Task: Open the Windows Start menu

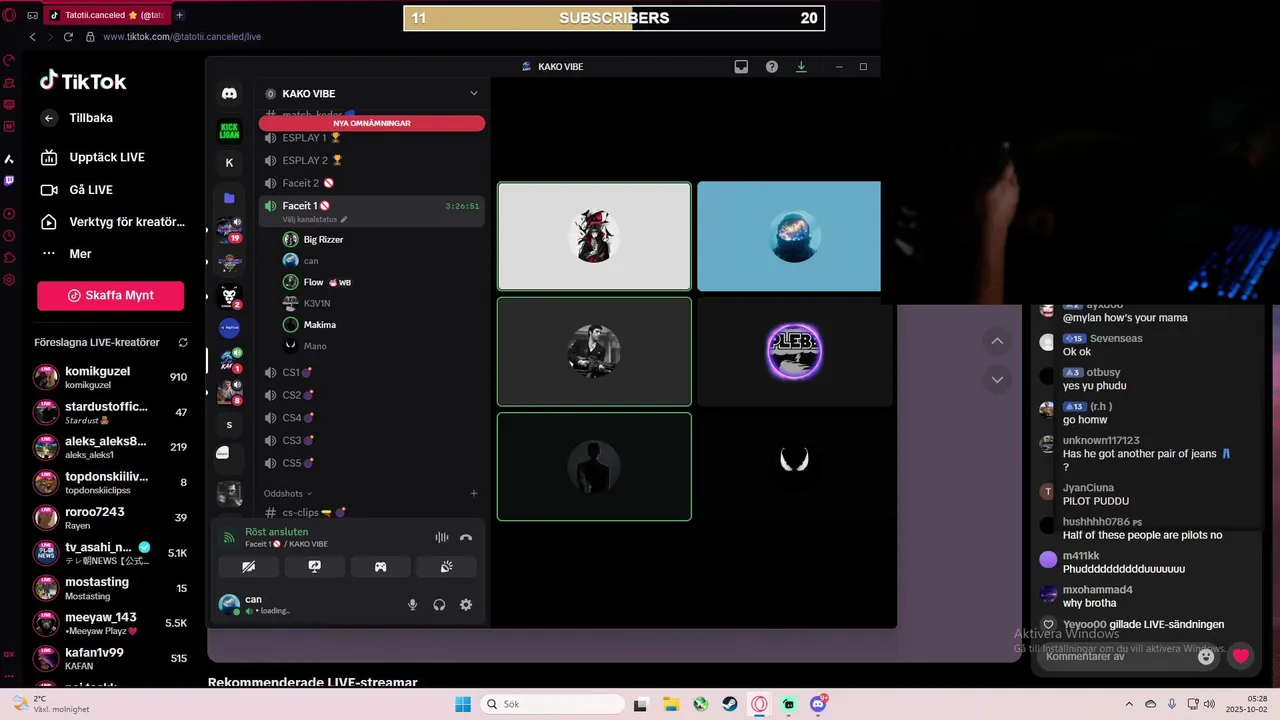Action: click(x=463, y=704)
